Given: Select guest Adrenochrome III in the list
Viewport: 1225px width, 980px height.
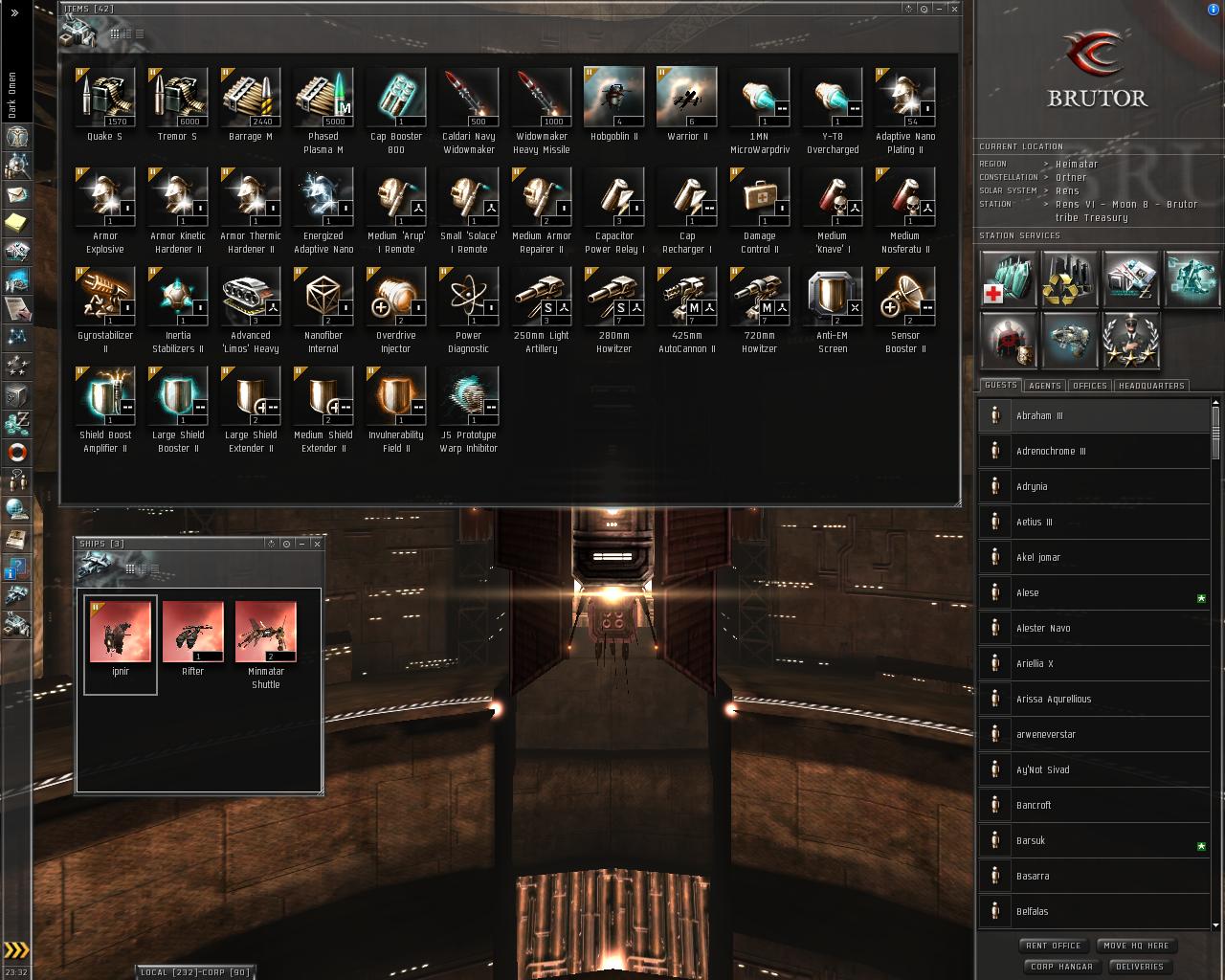Looking at the screenshot, I should point(1094,451).
